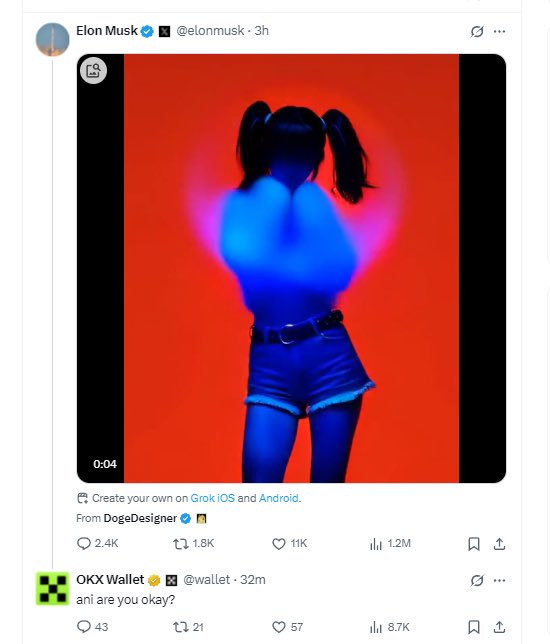The width and height of the screenshot is (550, 644).
Task: Bookmark the OKX Wallet reply
Action: (474, 627)
